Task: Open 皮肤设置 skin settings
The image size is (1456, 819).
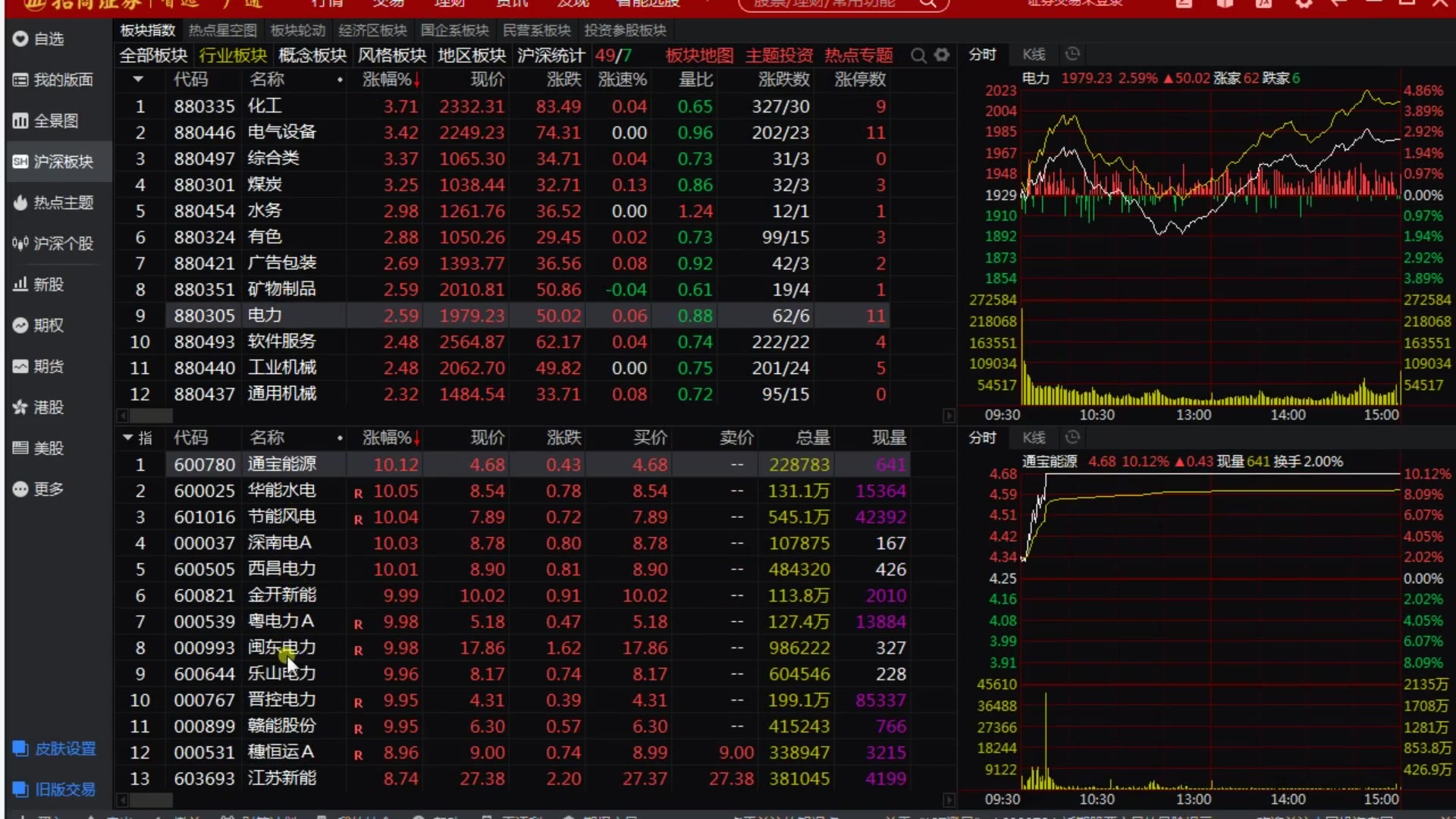Action: (55, 748)
